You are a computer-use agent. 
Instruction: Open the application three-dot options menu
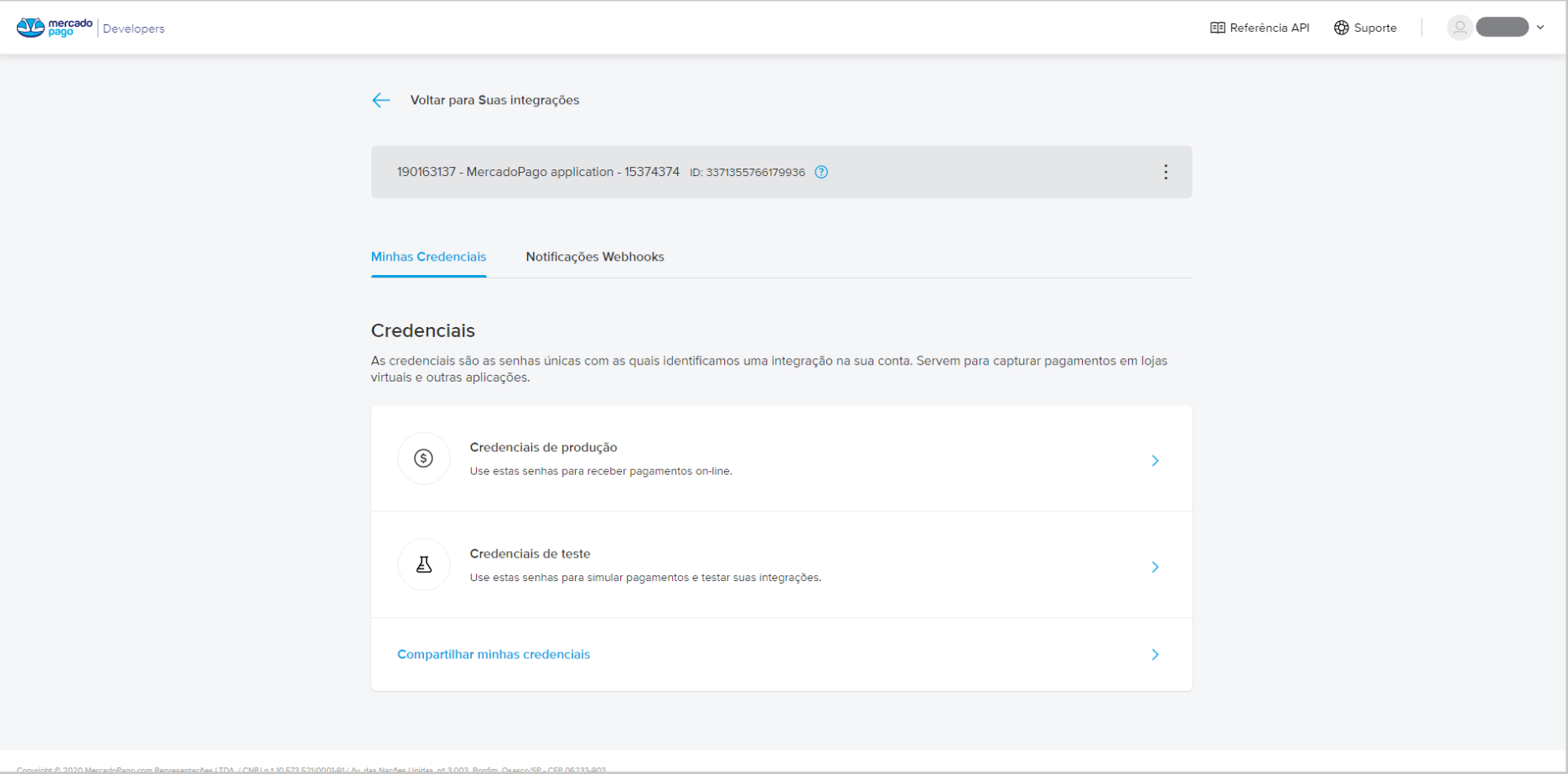click(1166, 172)
